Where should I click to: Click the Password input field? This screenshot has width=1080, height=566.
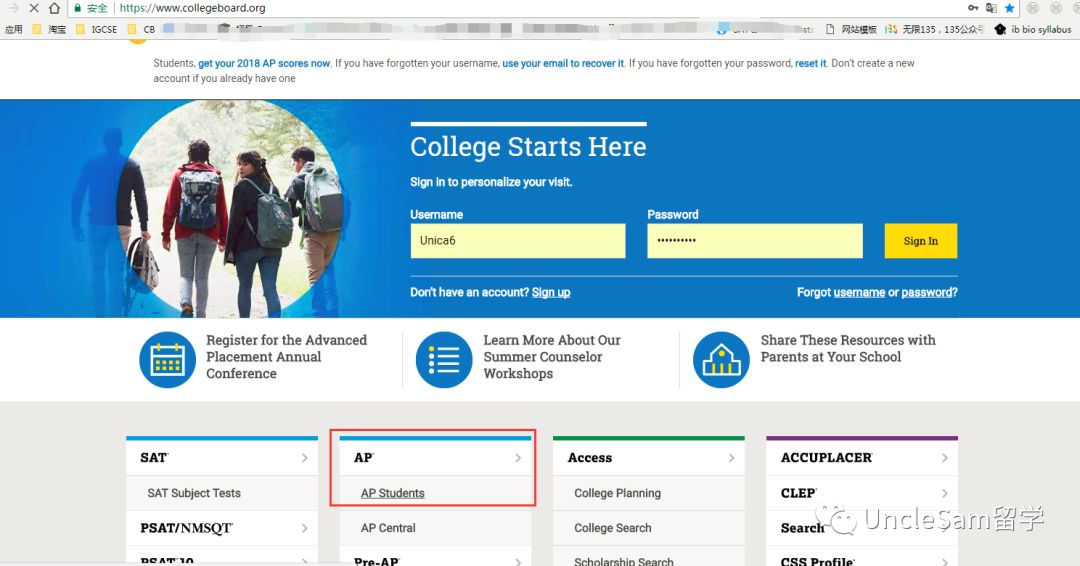click(x=755, y=241)
